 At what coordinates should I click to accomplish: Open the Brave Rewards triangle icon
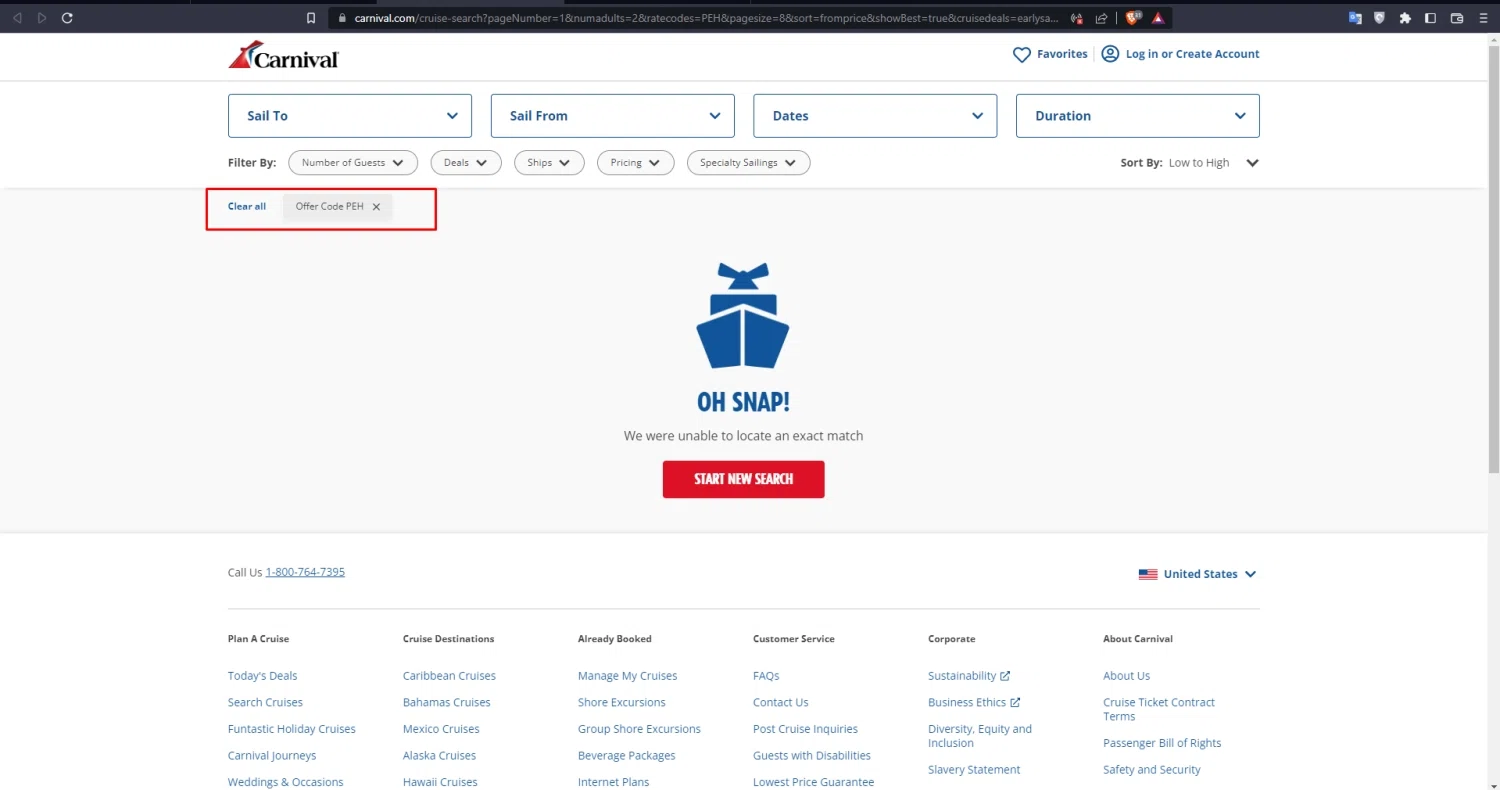point(1158,18)
